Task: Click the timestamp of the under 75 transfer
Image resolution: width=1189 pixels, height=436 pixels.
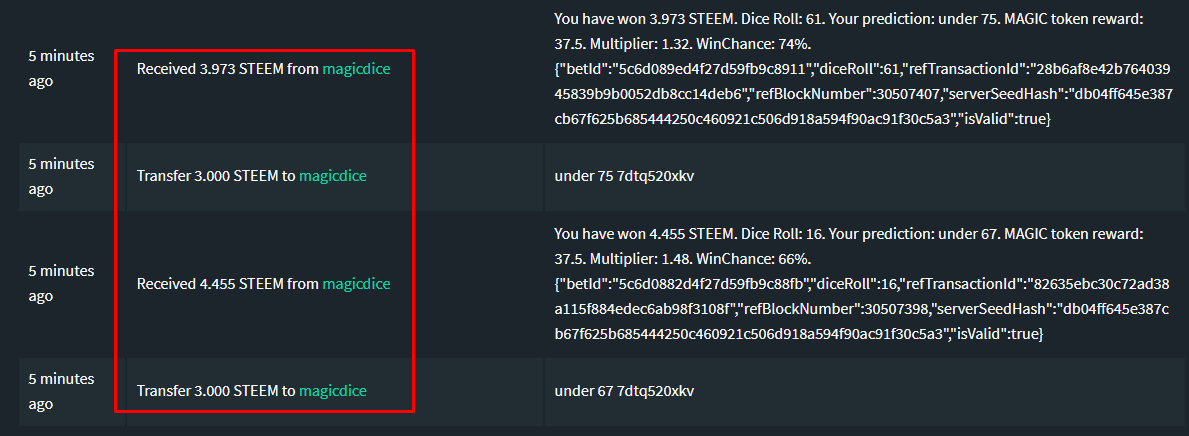Action: (x=61, y=176)
